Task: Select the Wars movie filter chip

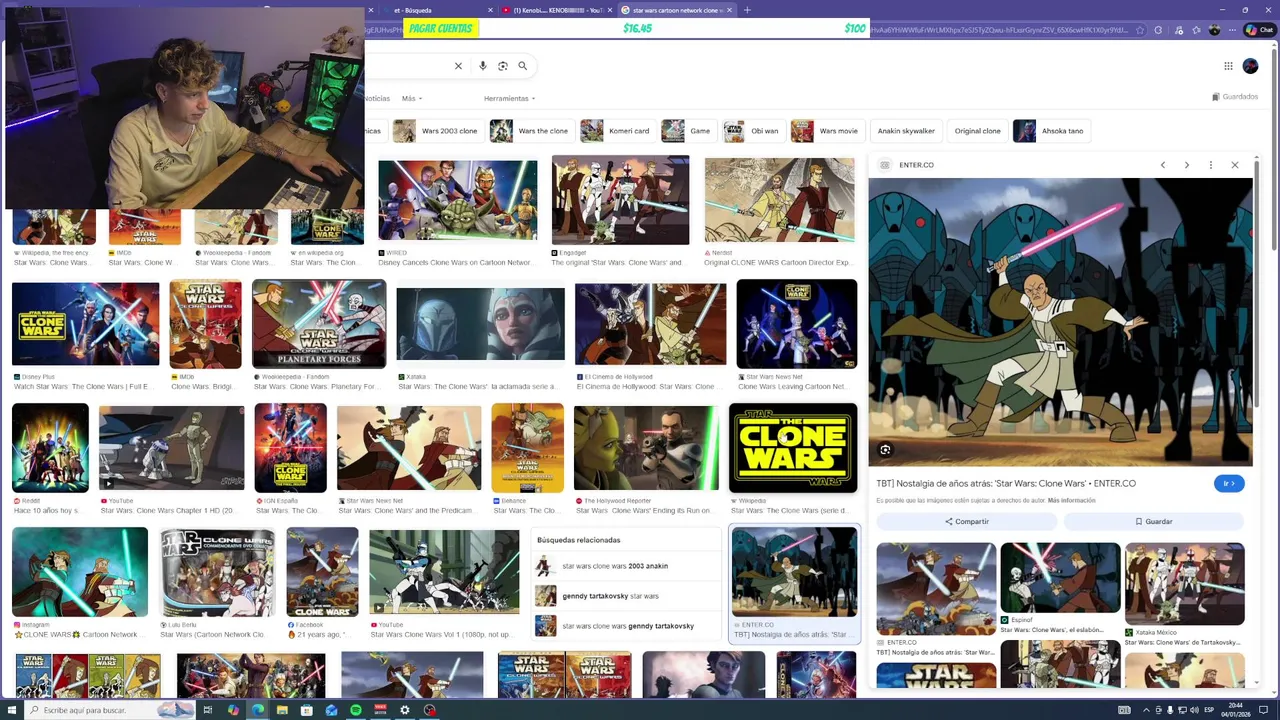Action: point(827,131)
